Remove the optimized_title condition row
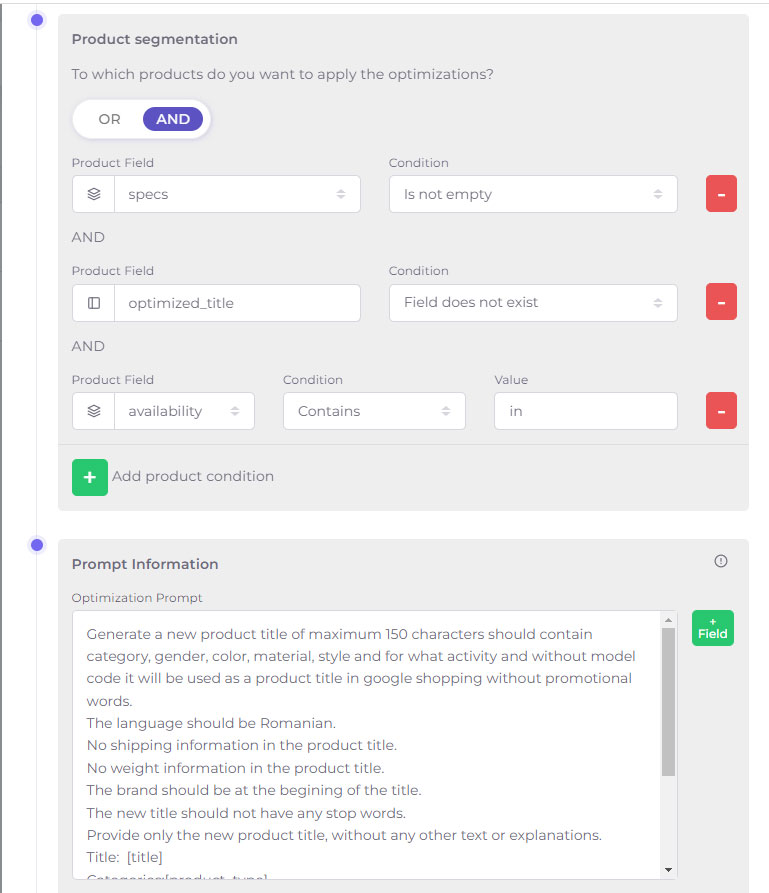Viewport: 769px width, 893px height. (x=721, y=302)
